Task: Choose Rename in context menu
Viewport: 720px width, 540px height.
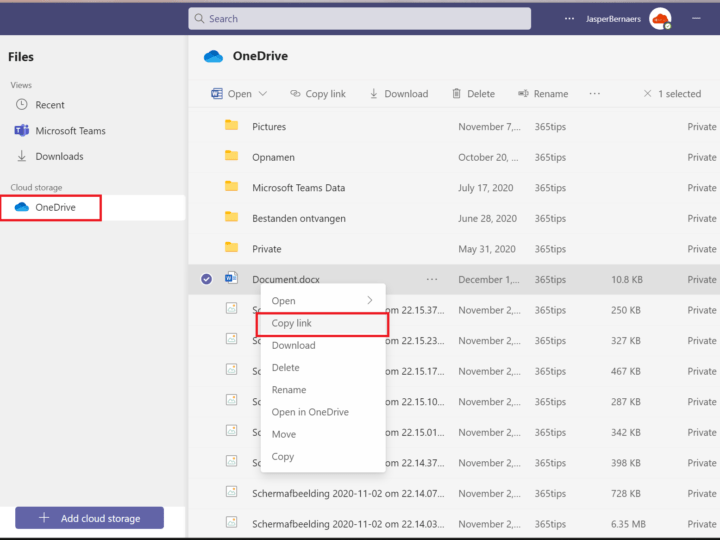Action: click(x=323, y=390)
